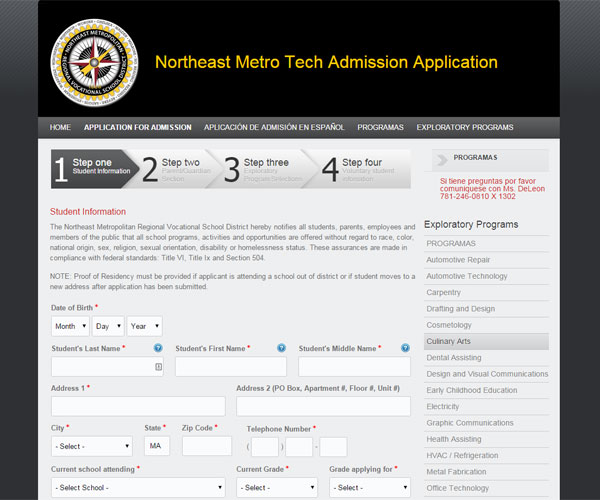Click telephone last four digits field

click(x=333, y=447)
